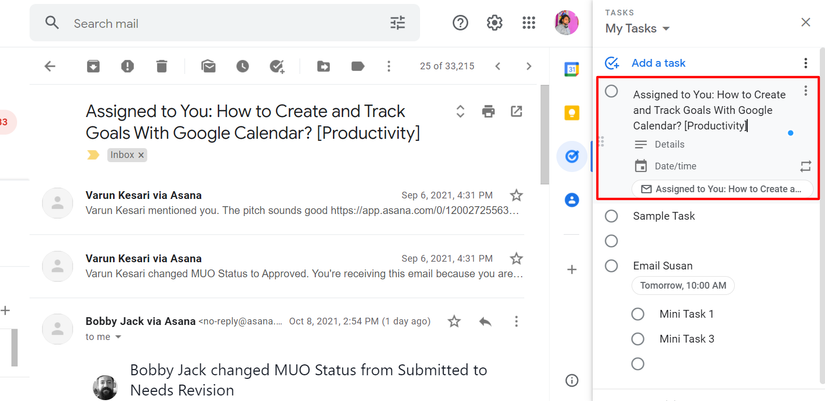
Task: Click the Search mail field
Action: click(225, 23)
